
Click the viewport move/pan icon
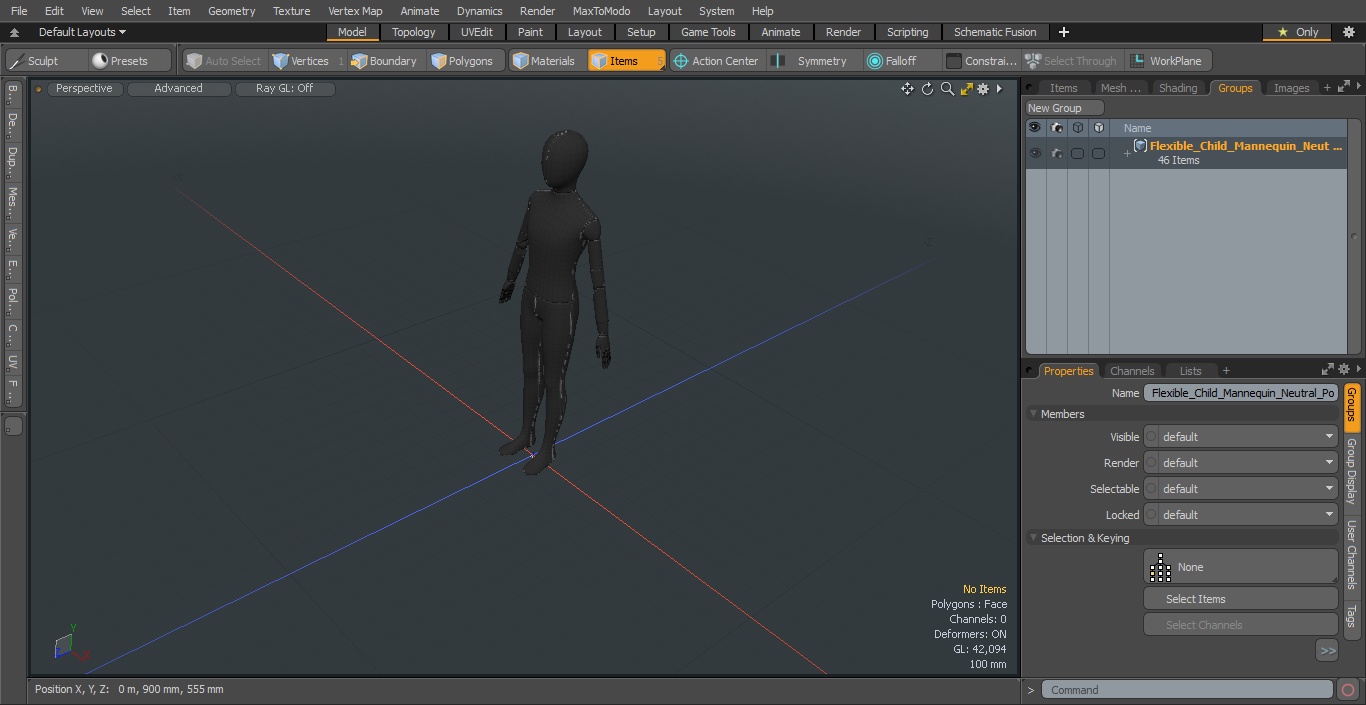pyautogui.click(x=907, y=89)
